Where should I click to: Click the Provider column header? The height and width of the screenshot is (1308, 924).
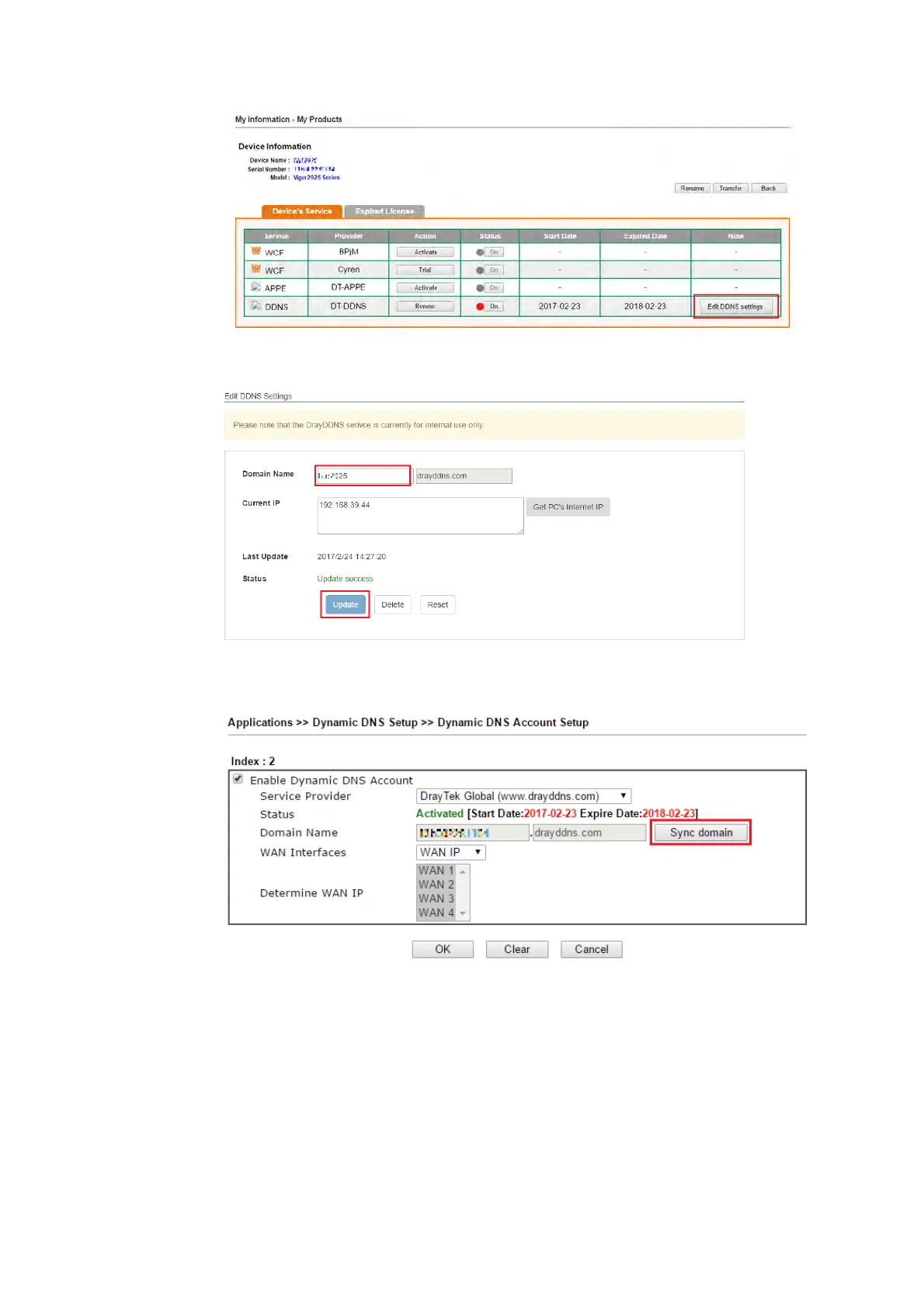pos(349,236)
